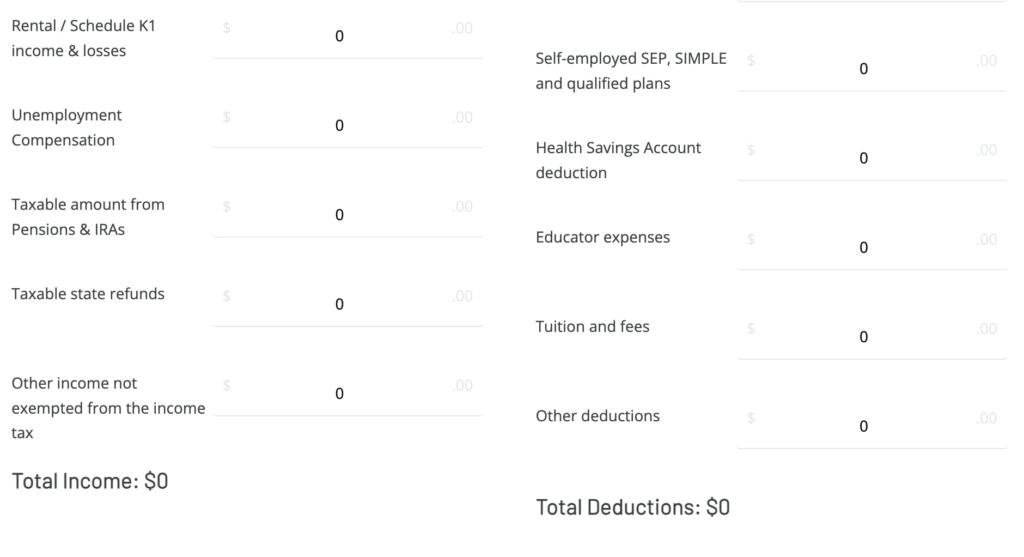Click the Total Deductions summary text

pyautogui.click(x=633, y=507)
